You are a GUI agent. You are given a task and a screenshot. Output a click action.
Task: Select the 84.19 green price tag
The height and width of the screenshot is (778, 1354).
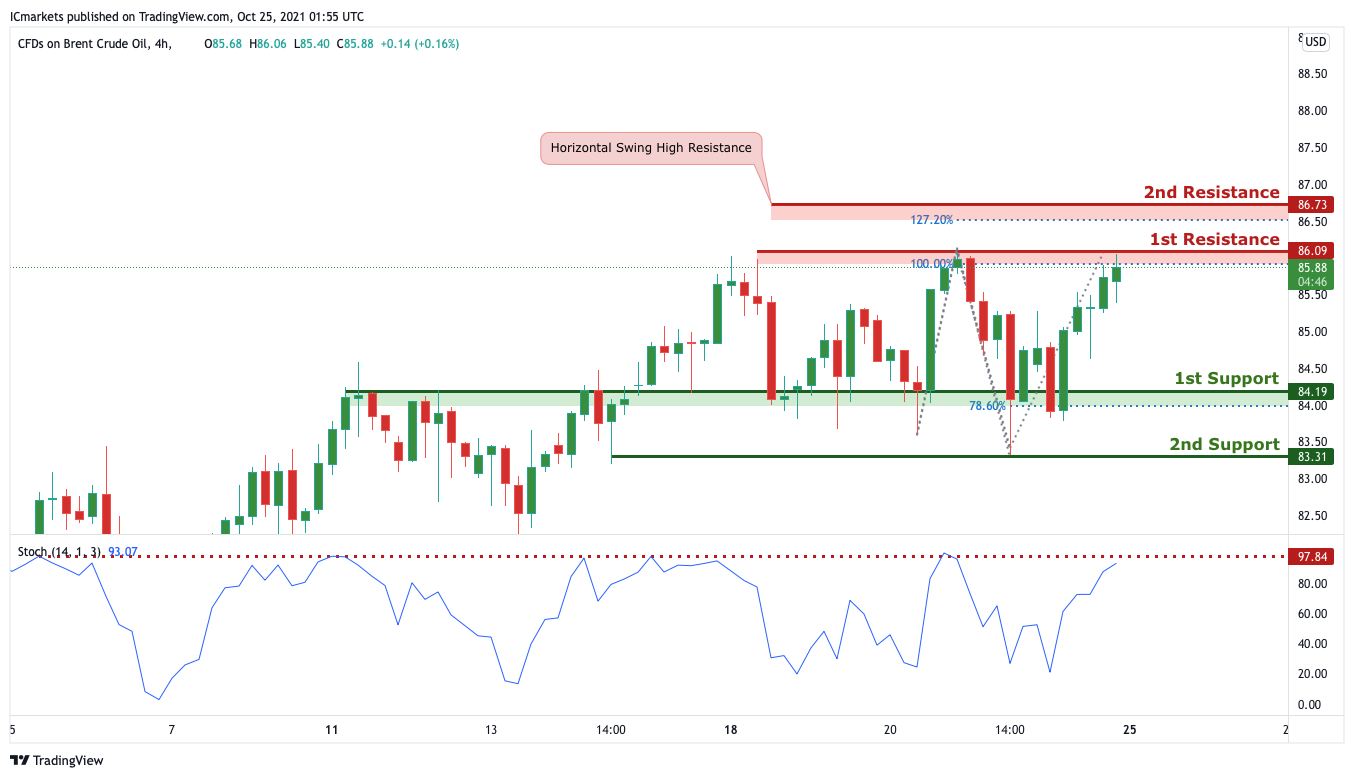1312,391
